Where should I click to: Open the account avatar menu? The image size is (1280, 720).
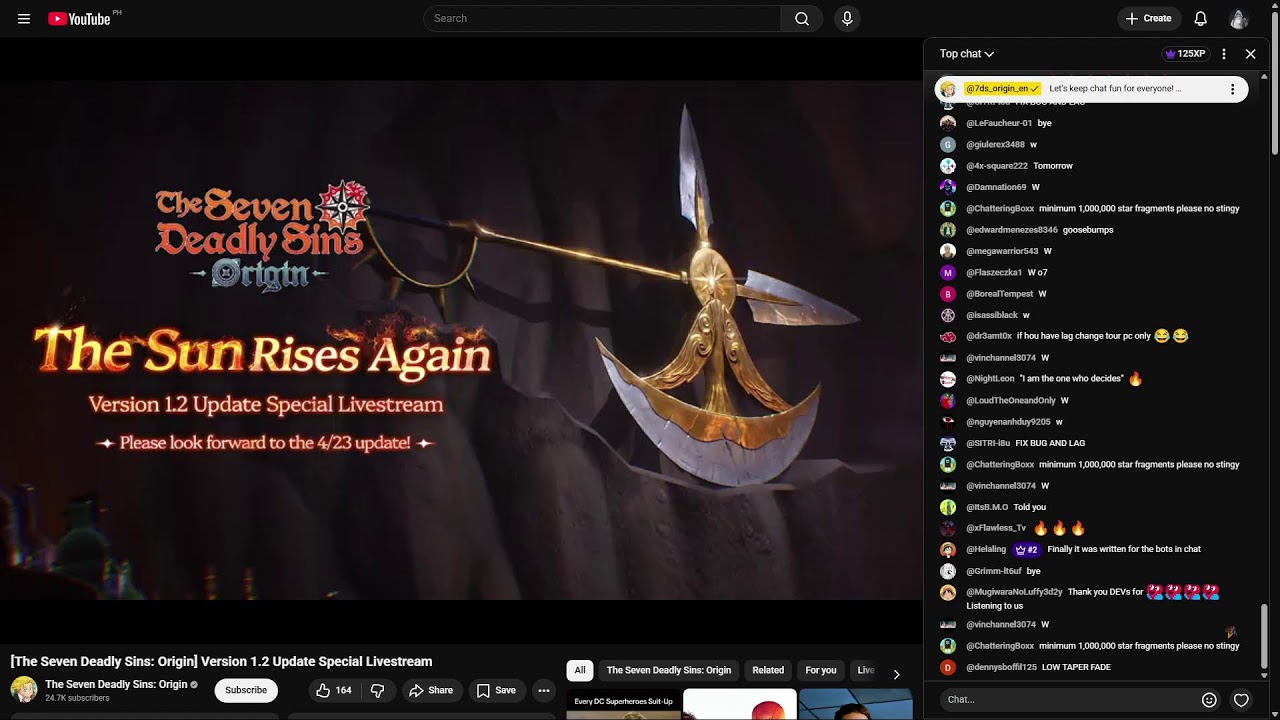1239,19
